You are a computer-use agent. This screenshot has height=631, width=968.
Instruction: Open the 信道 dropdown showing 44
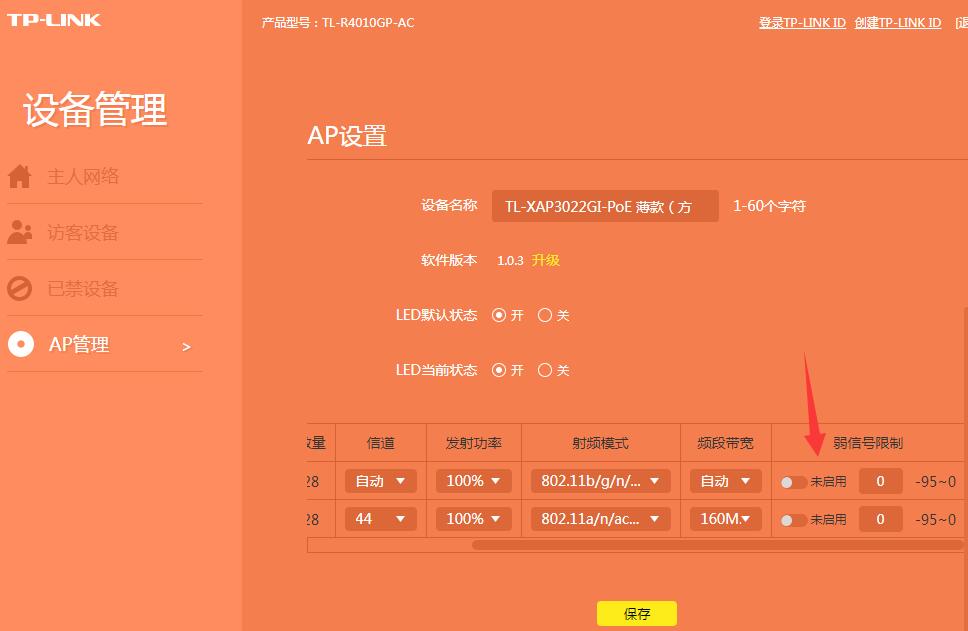[x=380, y=519]
